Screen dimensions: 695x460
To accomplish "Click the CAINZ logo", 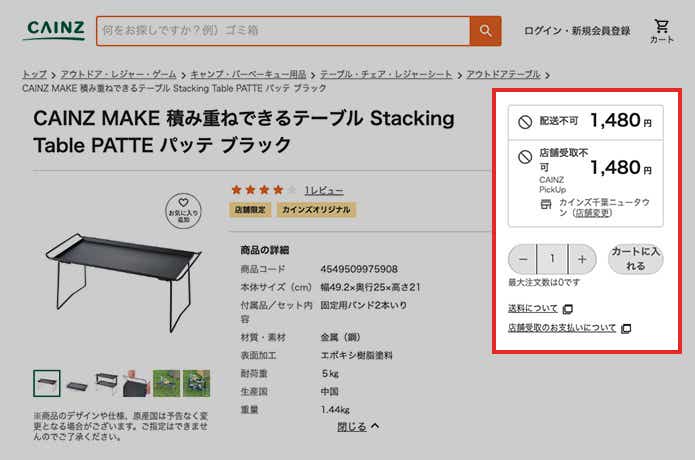I will point(55,30).
